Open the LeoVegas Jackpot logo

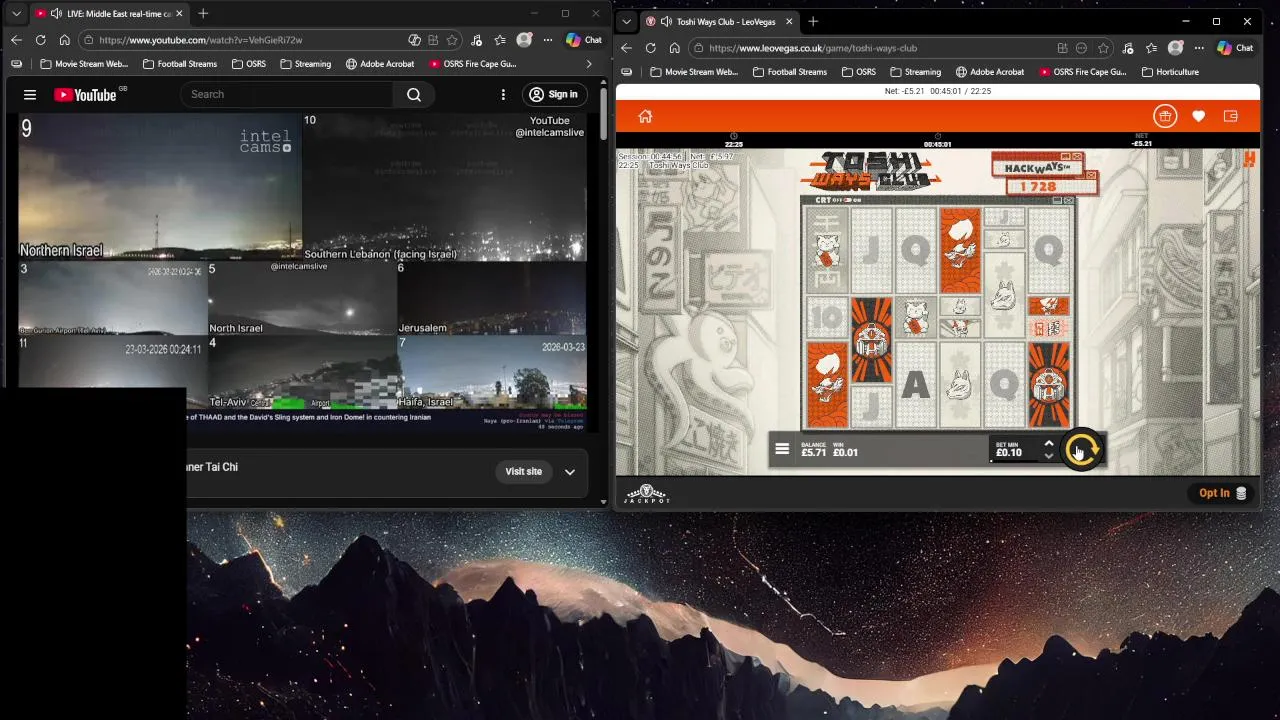tap(647, 493)
